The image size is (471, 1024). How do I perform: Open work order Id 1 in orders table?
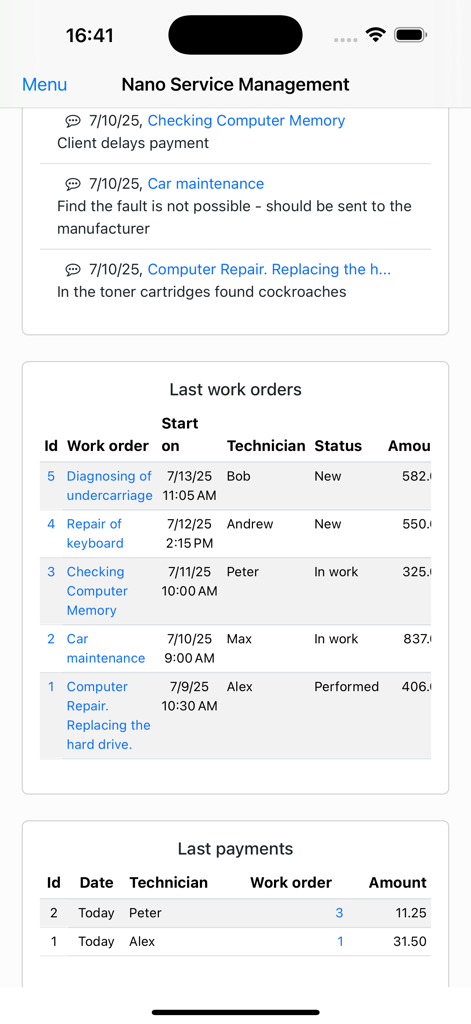pos(51,686)
